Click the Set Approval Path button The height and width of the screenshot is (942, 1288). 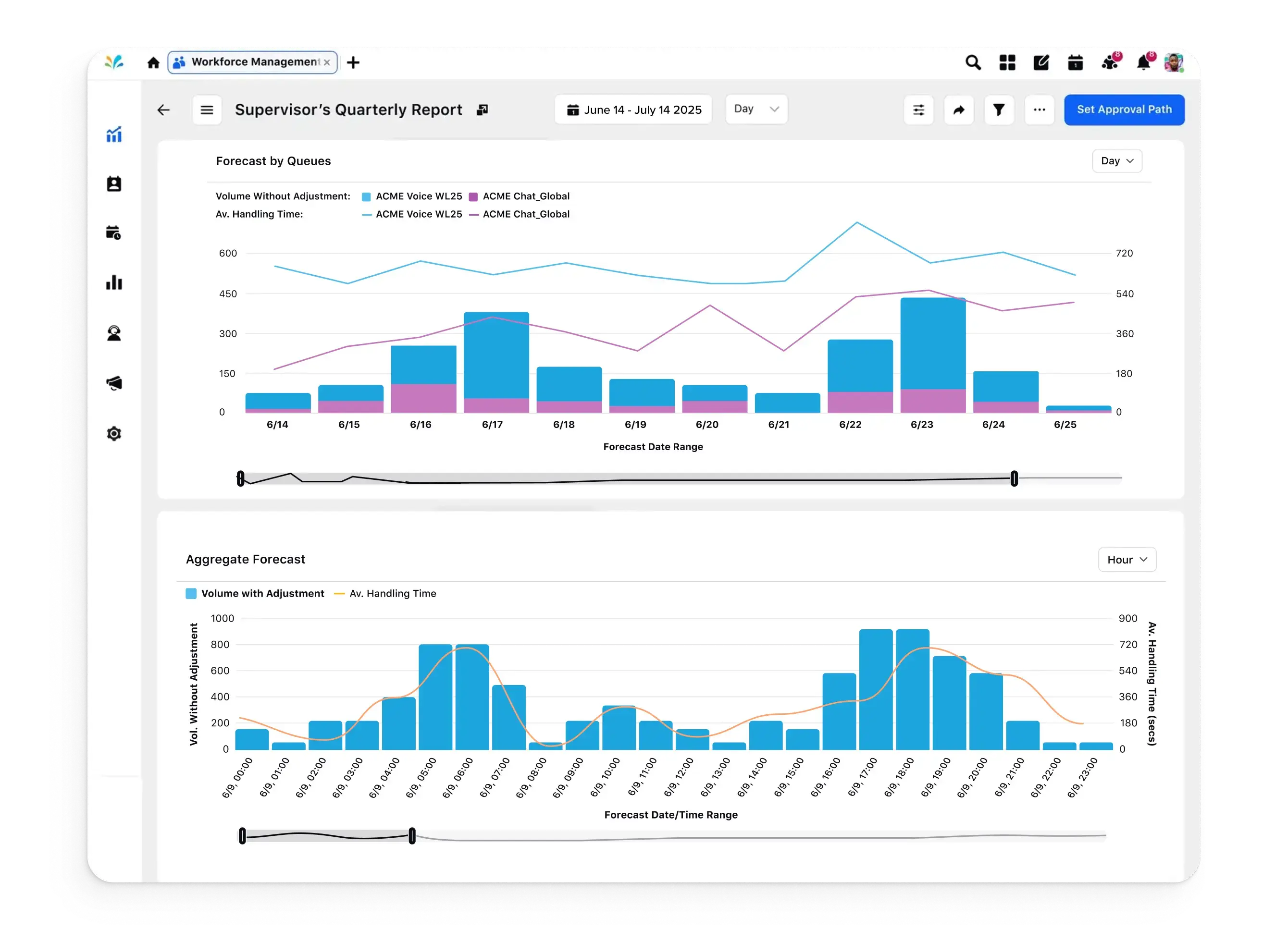click(1123, 110)
